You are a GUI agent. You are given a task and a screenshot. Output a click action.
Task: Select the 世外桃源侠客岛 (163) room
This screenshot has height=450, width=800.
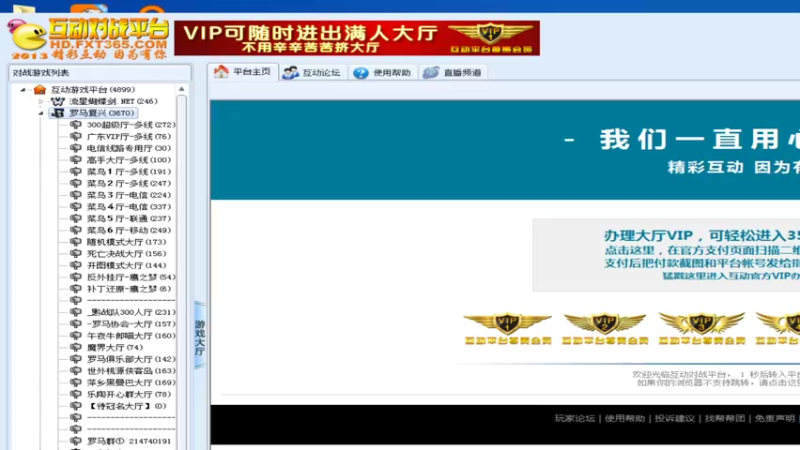[131, 371]
